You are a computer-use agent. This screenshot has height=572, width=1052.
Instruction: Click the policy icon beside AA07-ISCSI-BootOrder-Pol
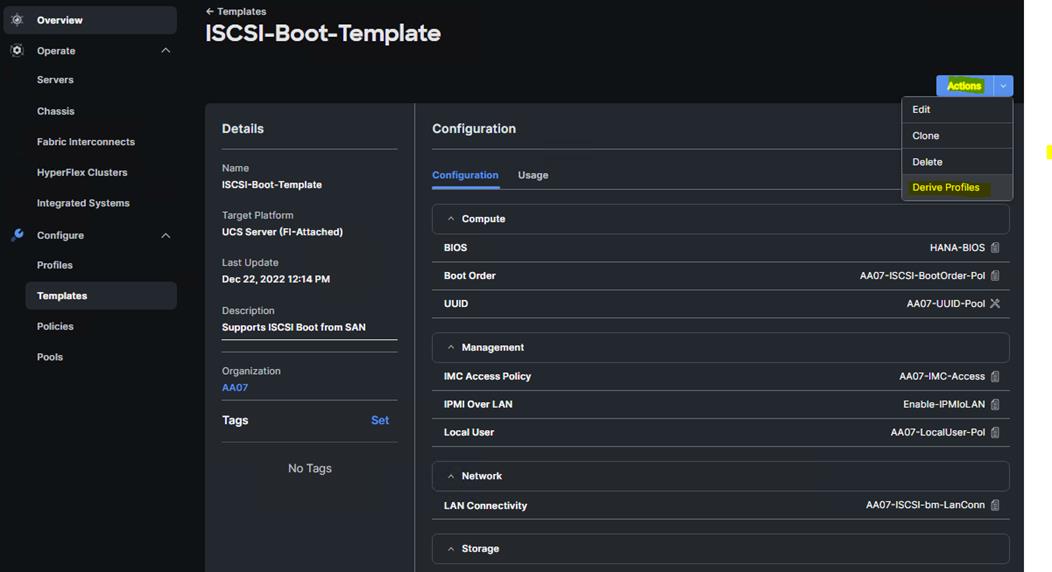(x=995, y=276)
